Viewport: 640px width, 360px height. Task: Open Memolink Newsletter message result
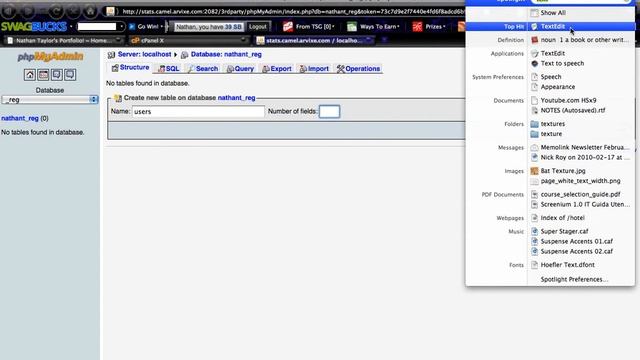(584, 147)
